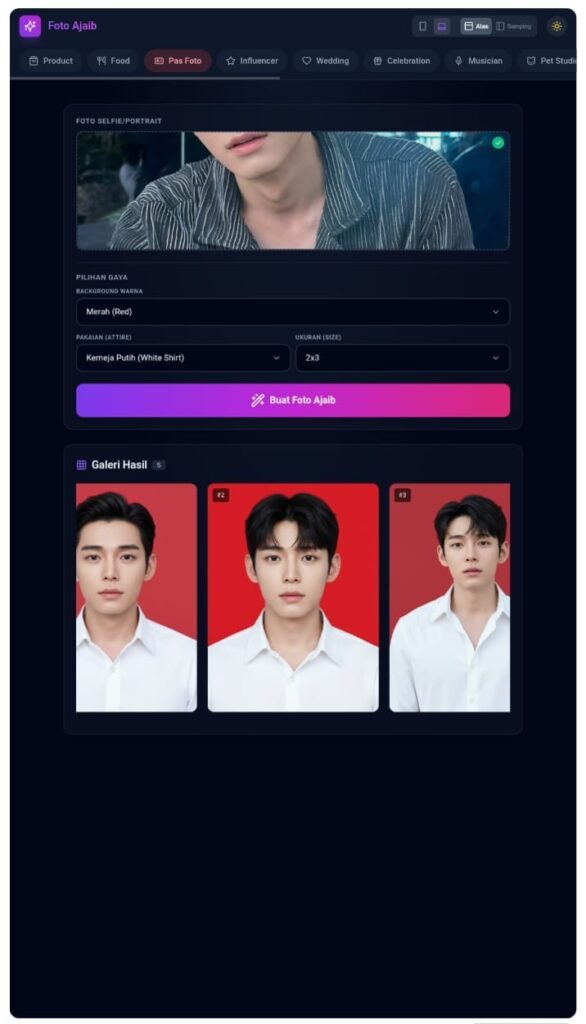
Task: Open the Pet Studio tab
Action: [x=547, y=61]
